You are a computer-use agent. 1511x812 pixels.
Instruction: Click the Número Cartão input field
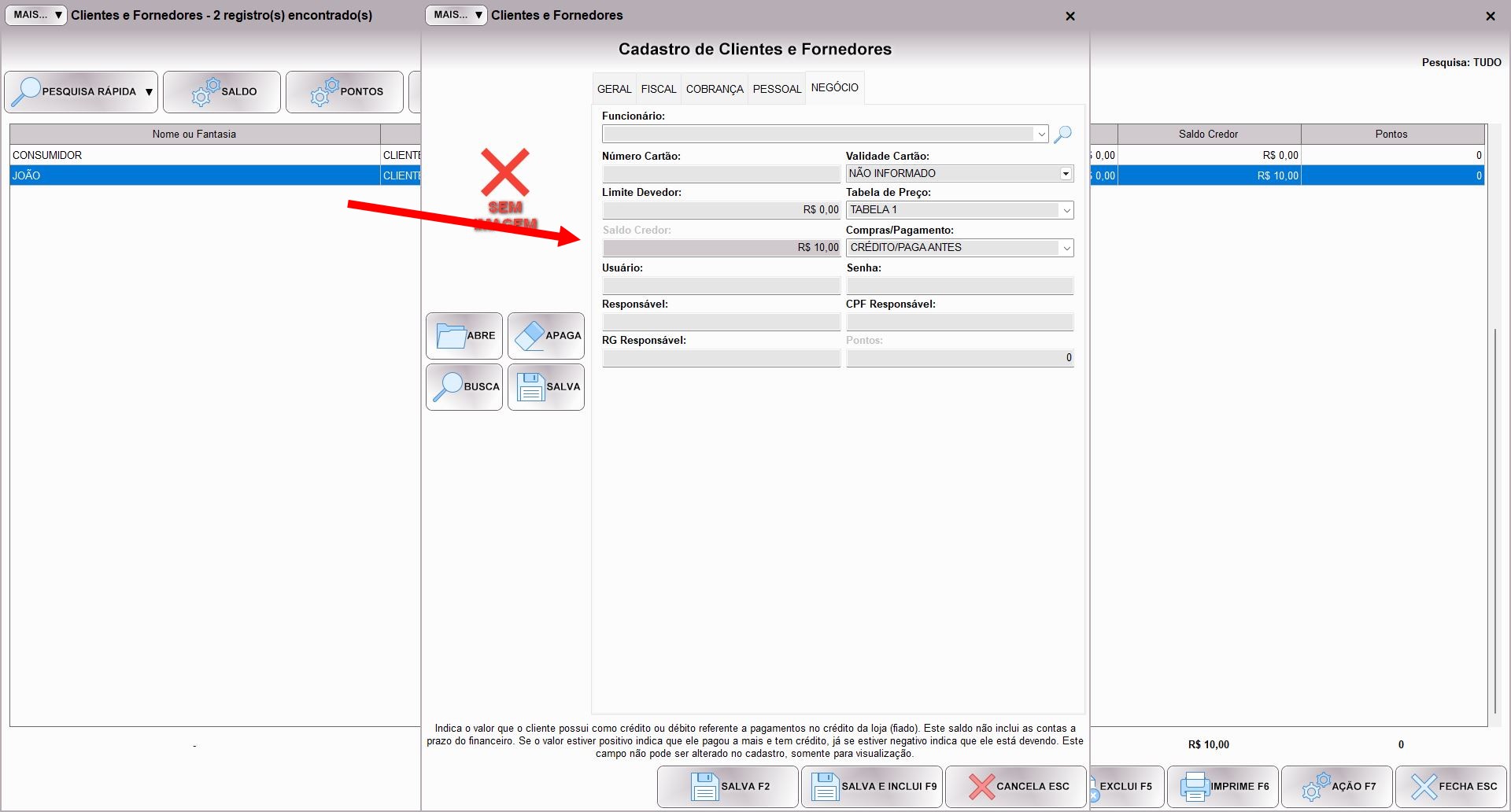[x=721, y=174]
